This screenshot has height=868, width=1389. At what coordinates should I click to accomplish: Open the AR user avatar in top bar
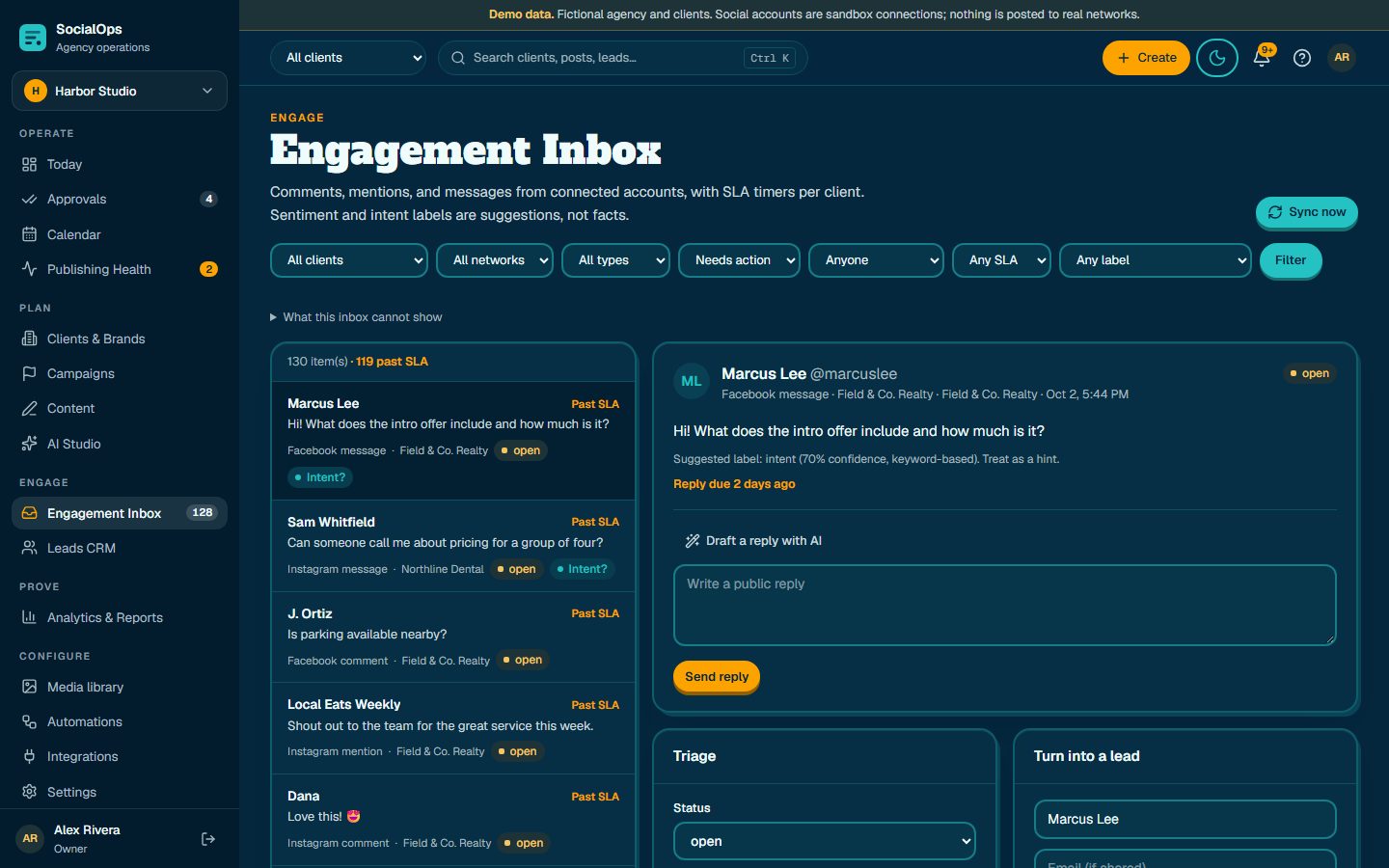click(1342, 58)
